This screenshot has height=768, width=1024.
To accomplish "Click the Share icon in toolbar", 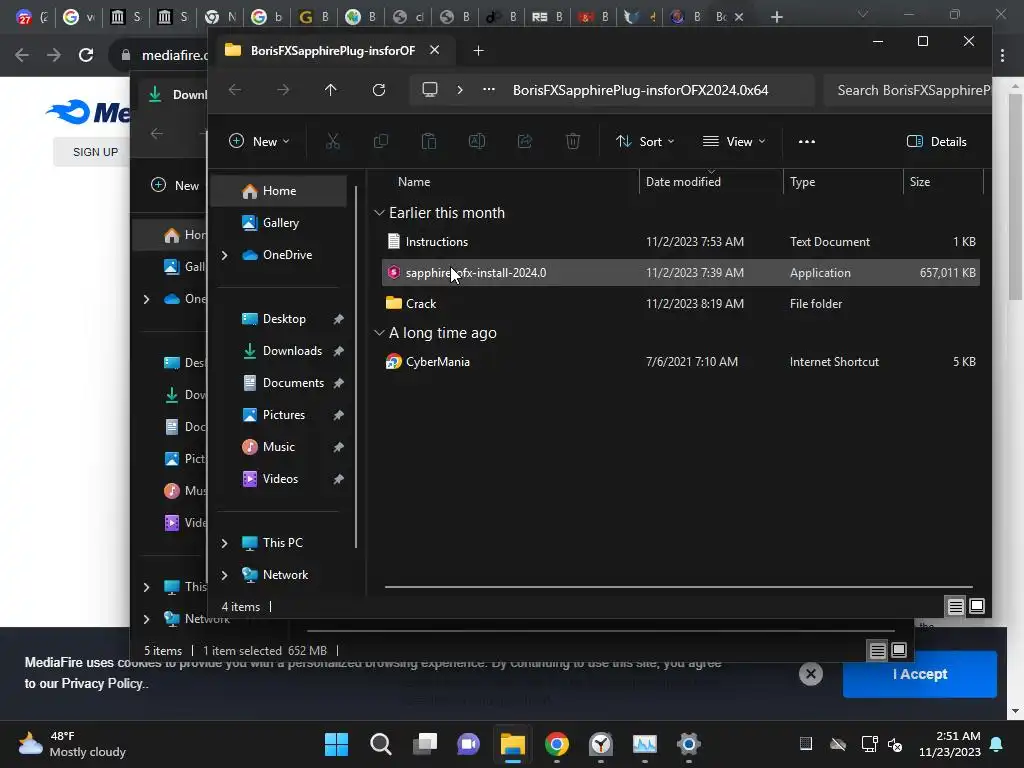I will 524,141.
